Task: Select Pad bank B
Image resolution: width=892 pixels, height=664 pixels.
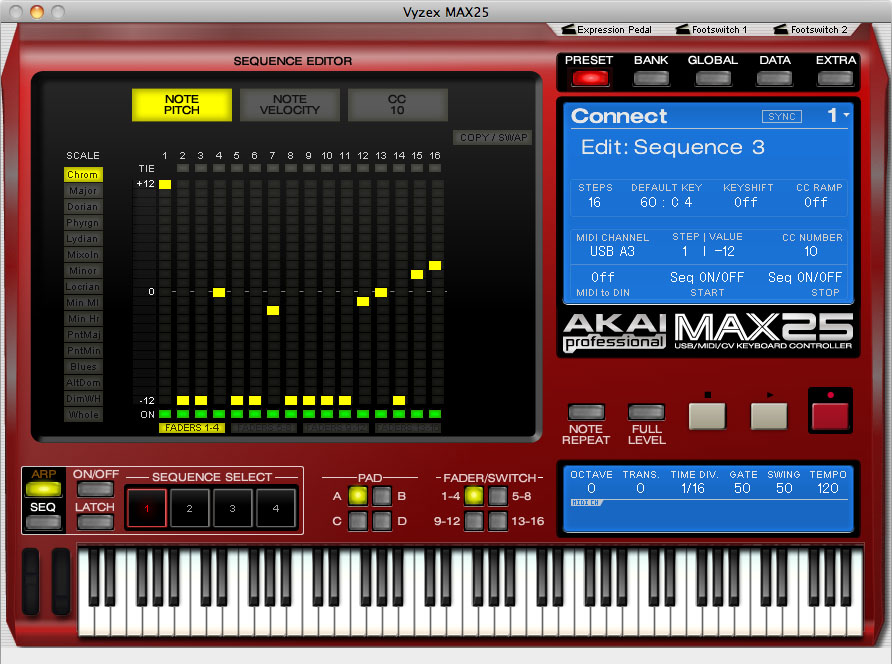Action: [x=382, y=495]
